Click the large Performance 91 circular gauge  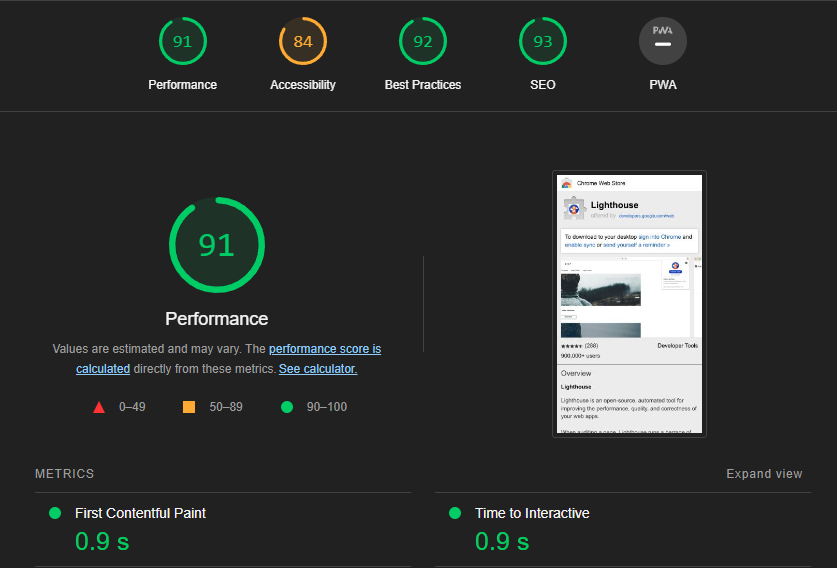tap(217, 245)
